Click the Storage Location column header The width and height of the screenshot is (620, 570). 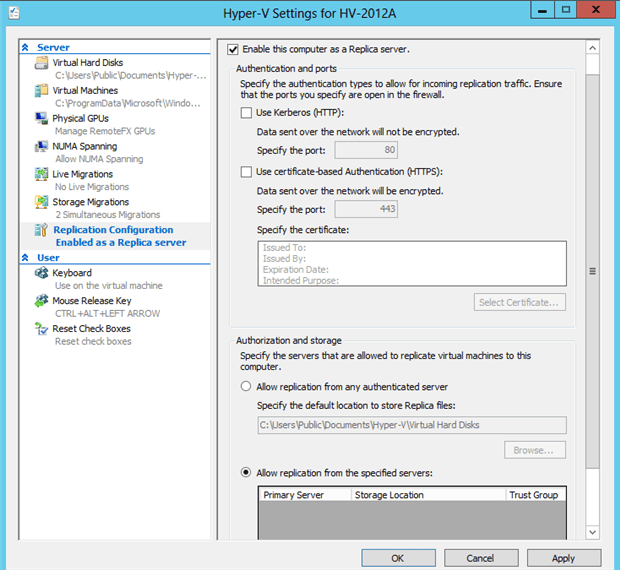tap(428, 495)
